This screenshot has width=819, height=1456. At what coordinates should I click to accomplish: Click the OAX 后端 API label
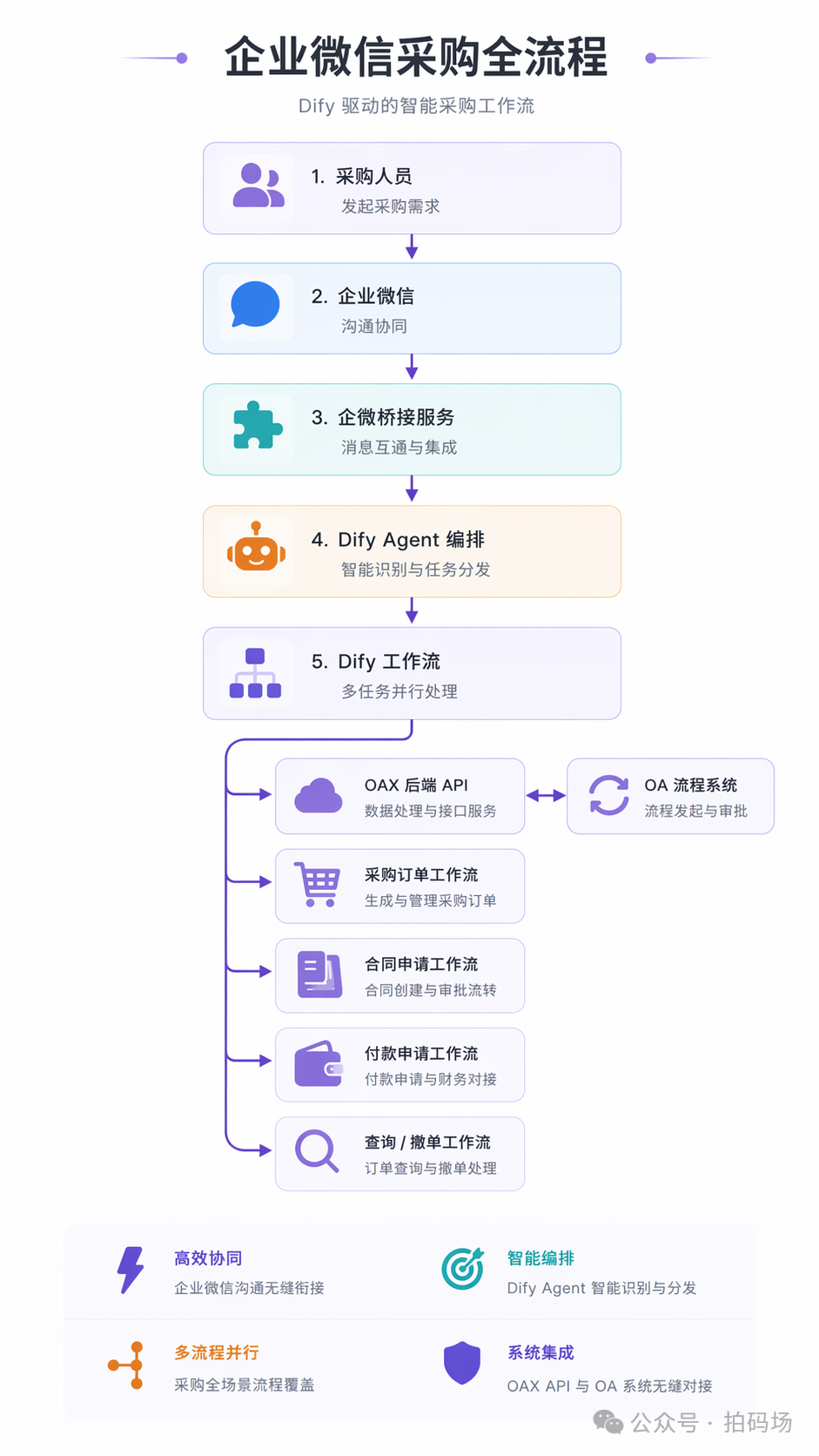pyautogui.click(x=416, y=785)
